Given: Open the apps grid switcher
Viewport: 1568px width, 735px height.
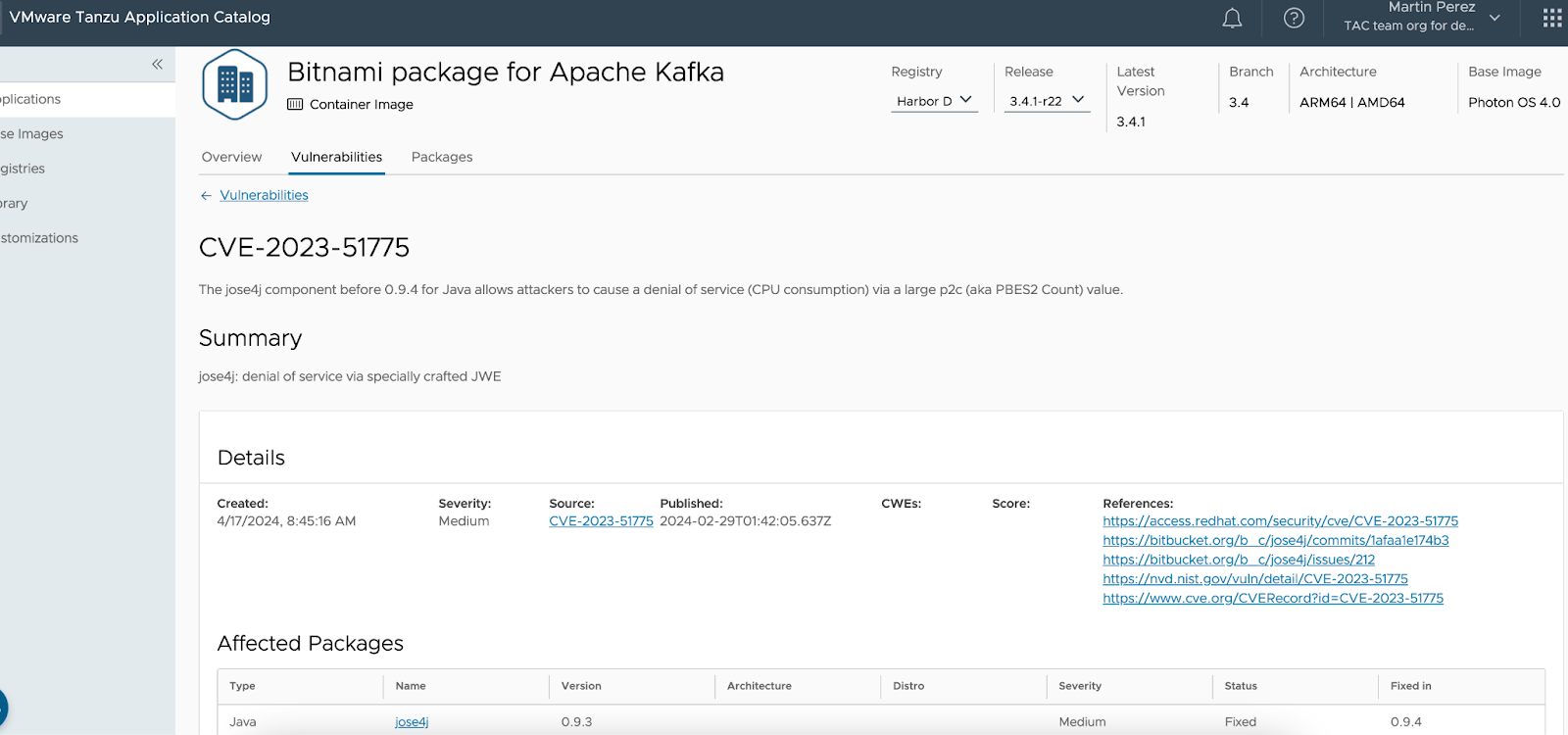Looking at the screenshot, I should coord(1552,19).
